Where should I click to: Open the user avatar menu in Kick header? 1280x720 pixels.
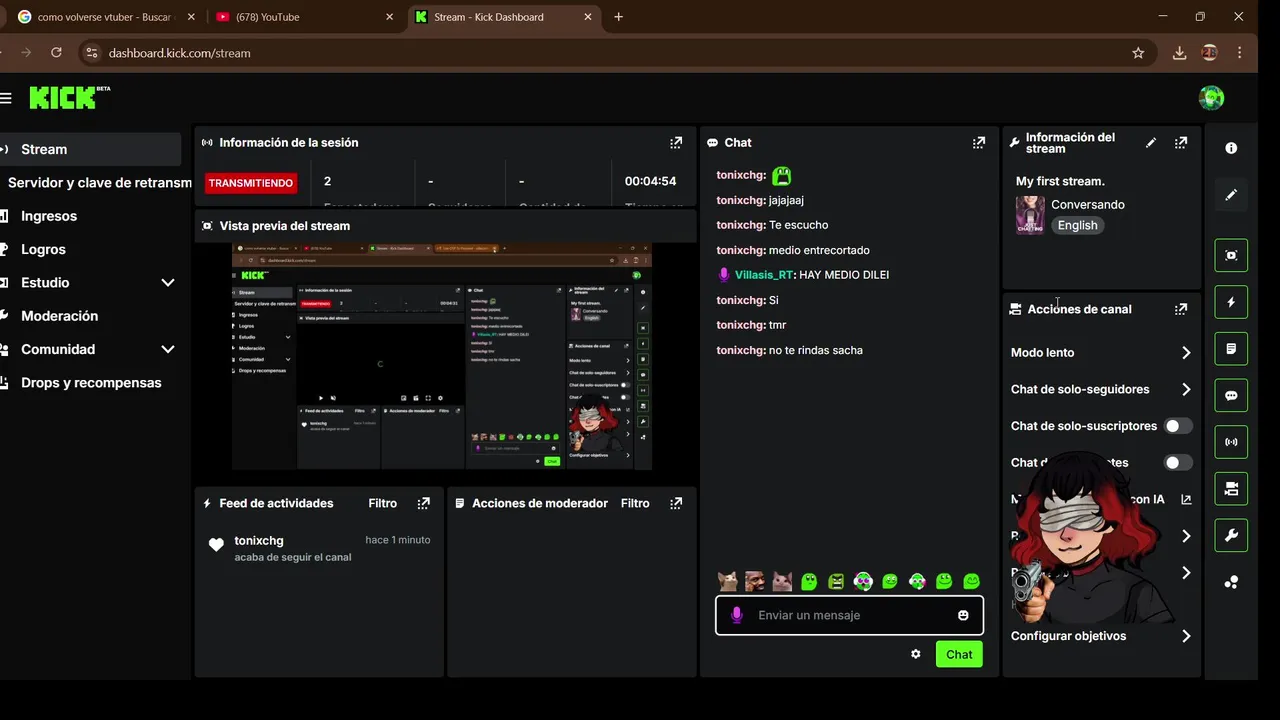(x=1211, y=97)
